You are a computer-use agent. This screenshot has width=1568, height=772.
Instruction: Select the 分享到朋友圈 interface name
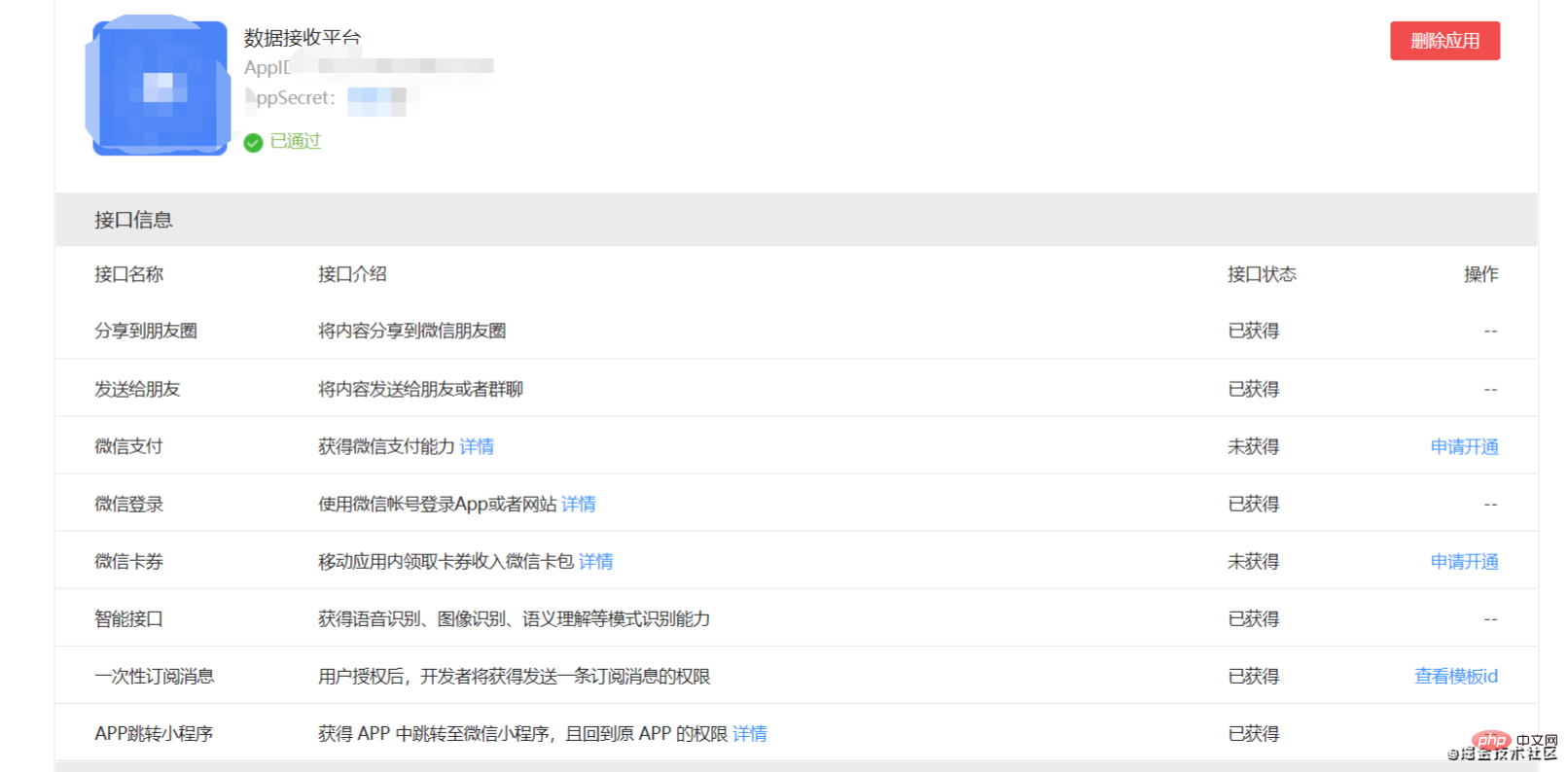(146, 331)
